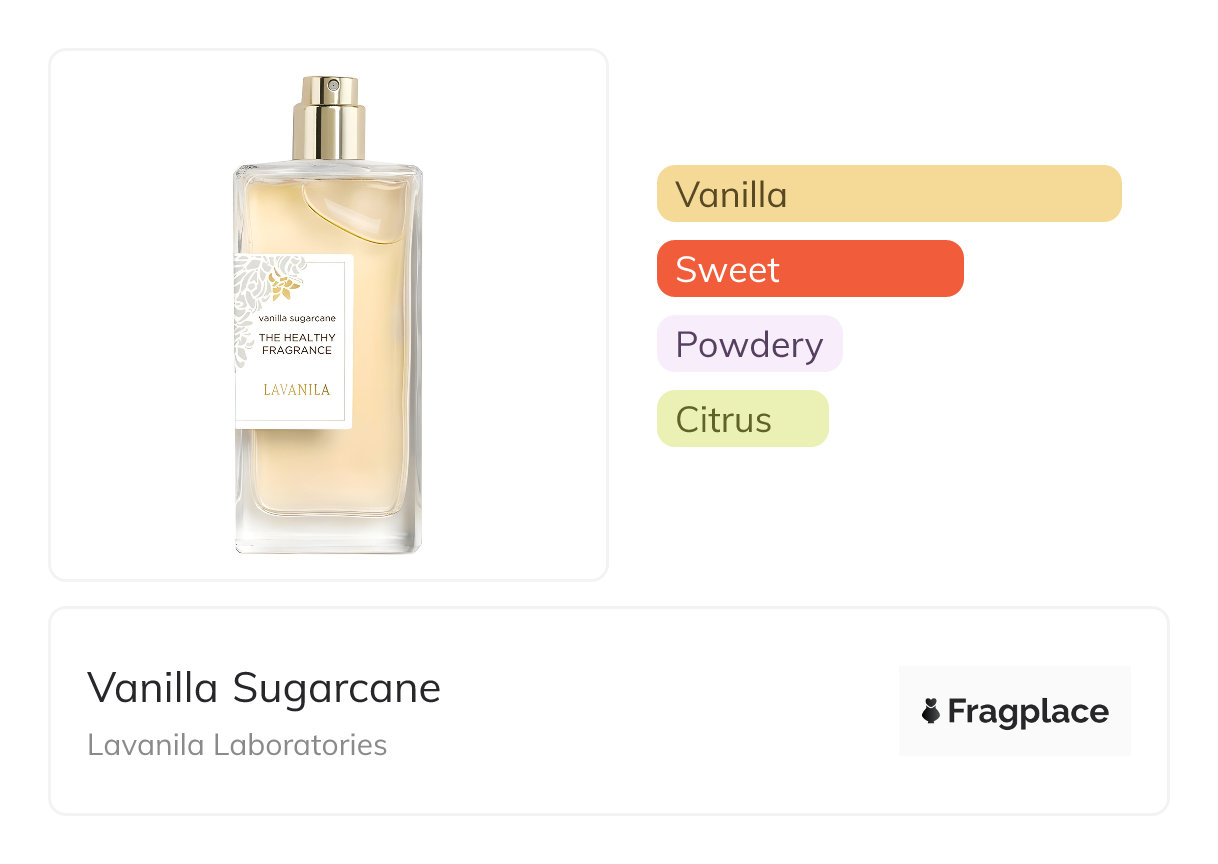This screenshot has width=1218, height=864.
Task: Click the gold LAVANILA text on label
Action: (296, 390)
